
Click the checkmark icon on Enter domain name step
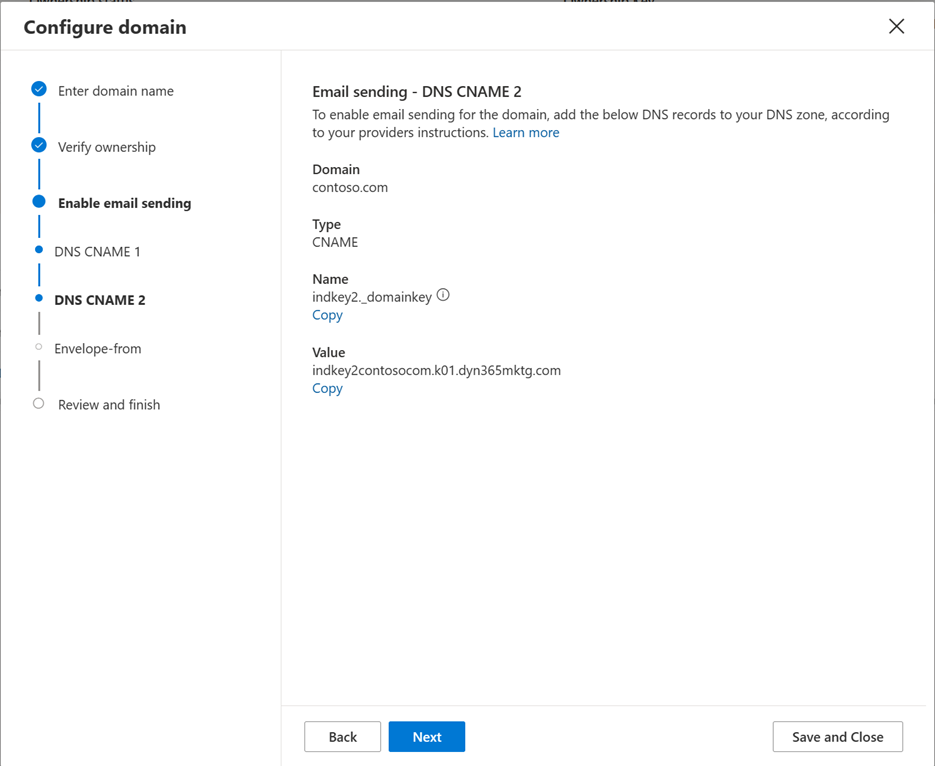38,88
